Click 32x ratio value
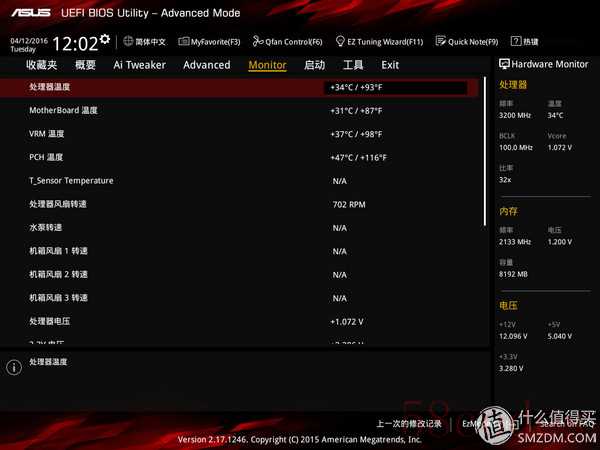Viewport: 600px width, 450px height. [x=505, y=180]
